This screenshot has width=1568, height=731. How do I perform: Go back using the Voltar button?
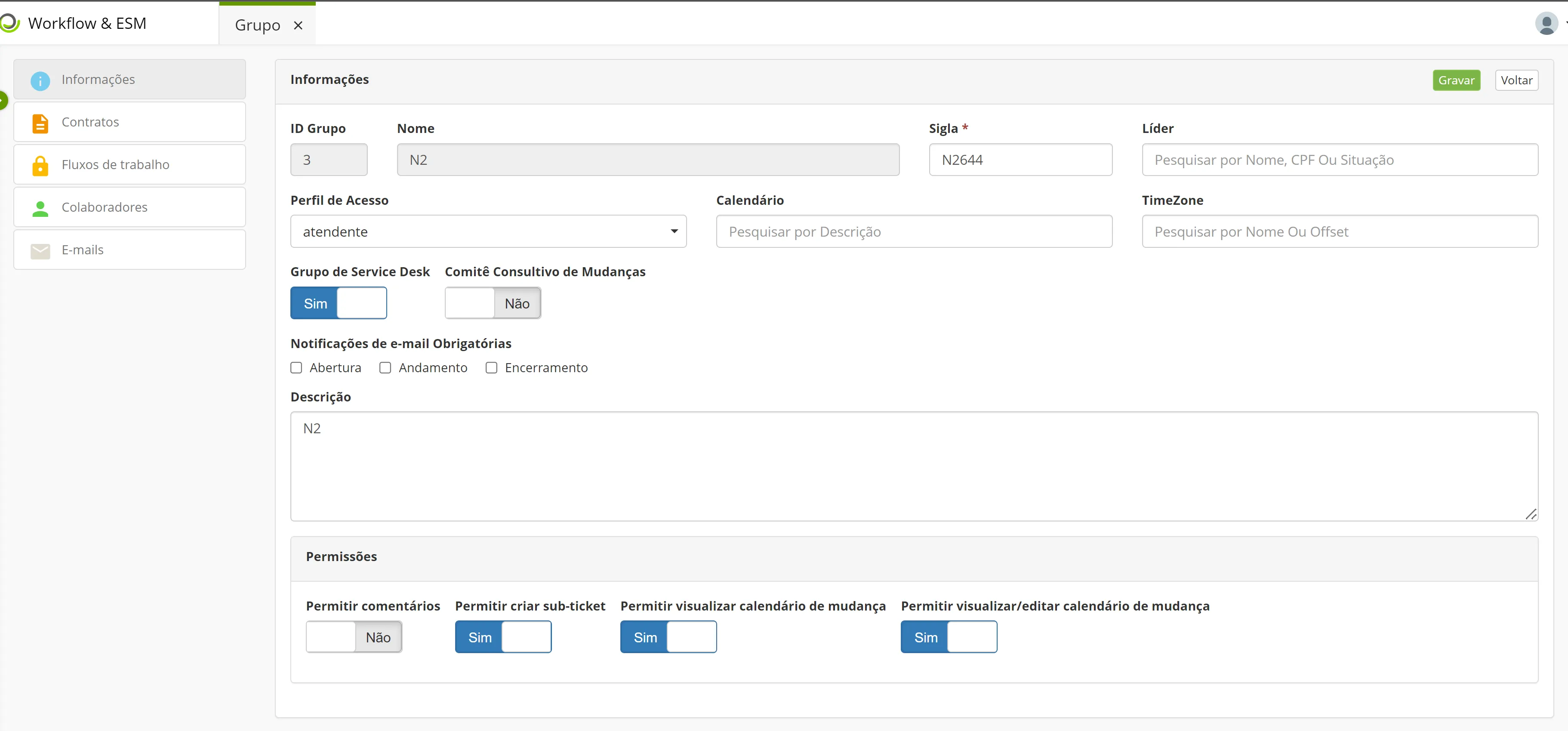(x=1516, y=80)
